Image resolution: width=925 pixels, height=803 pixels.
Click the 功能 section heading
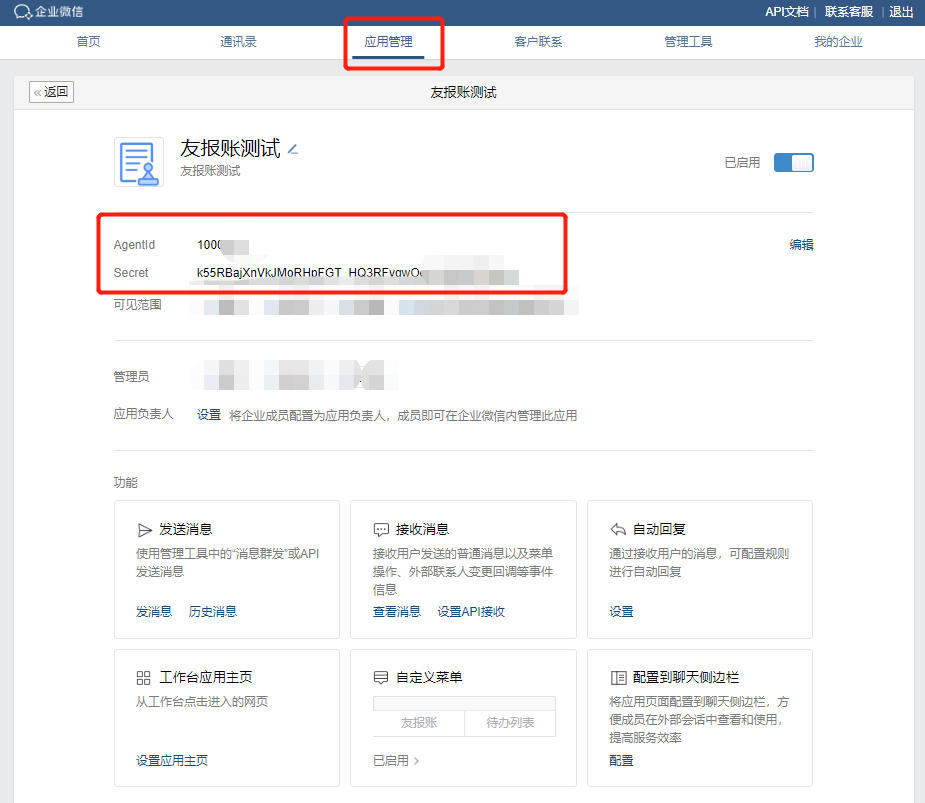click(x=126, y=483)
